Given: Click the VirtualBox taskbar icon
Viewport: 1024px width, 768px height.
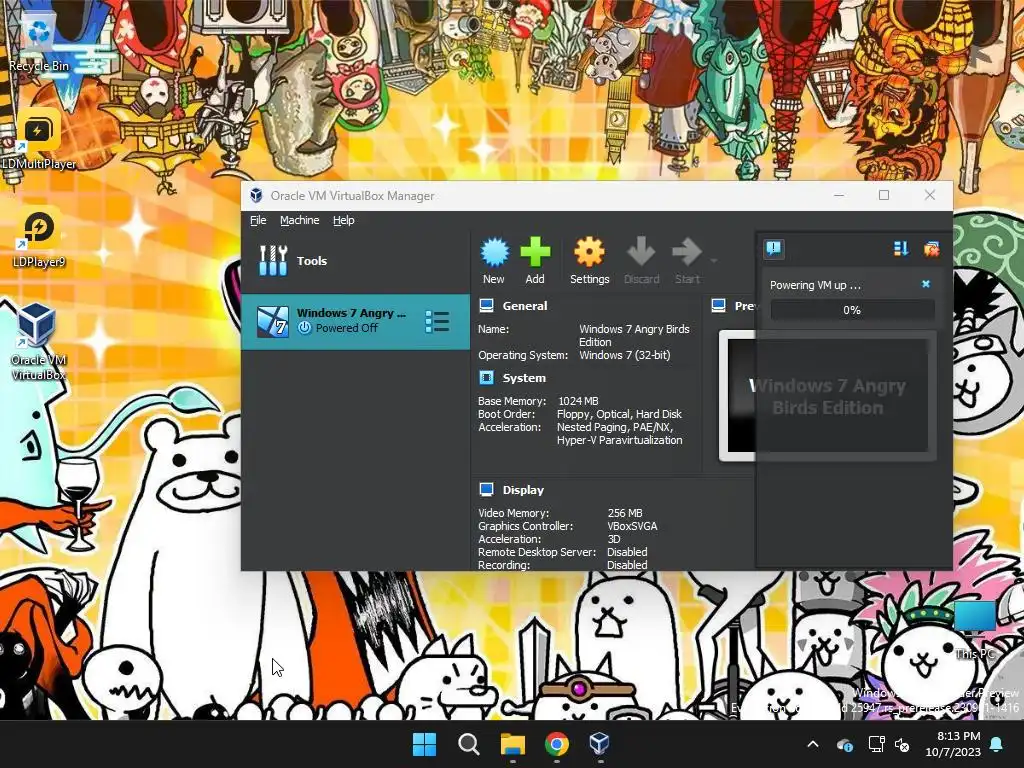Looking at the screenshot, I should 600,744.
